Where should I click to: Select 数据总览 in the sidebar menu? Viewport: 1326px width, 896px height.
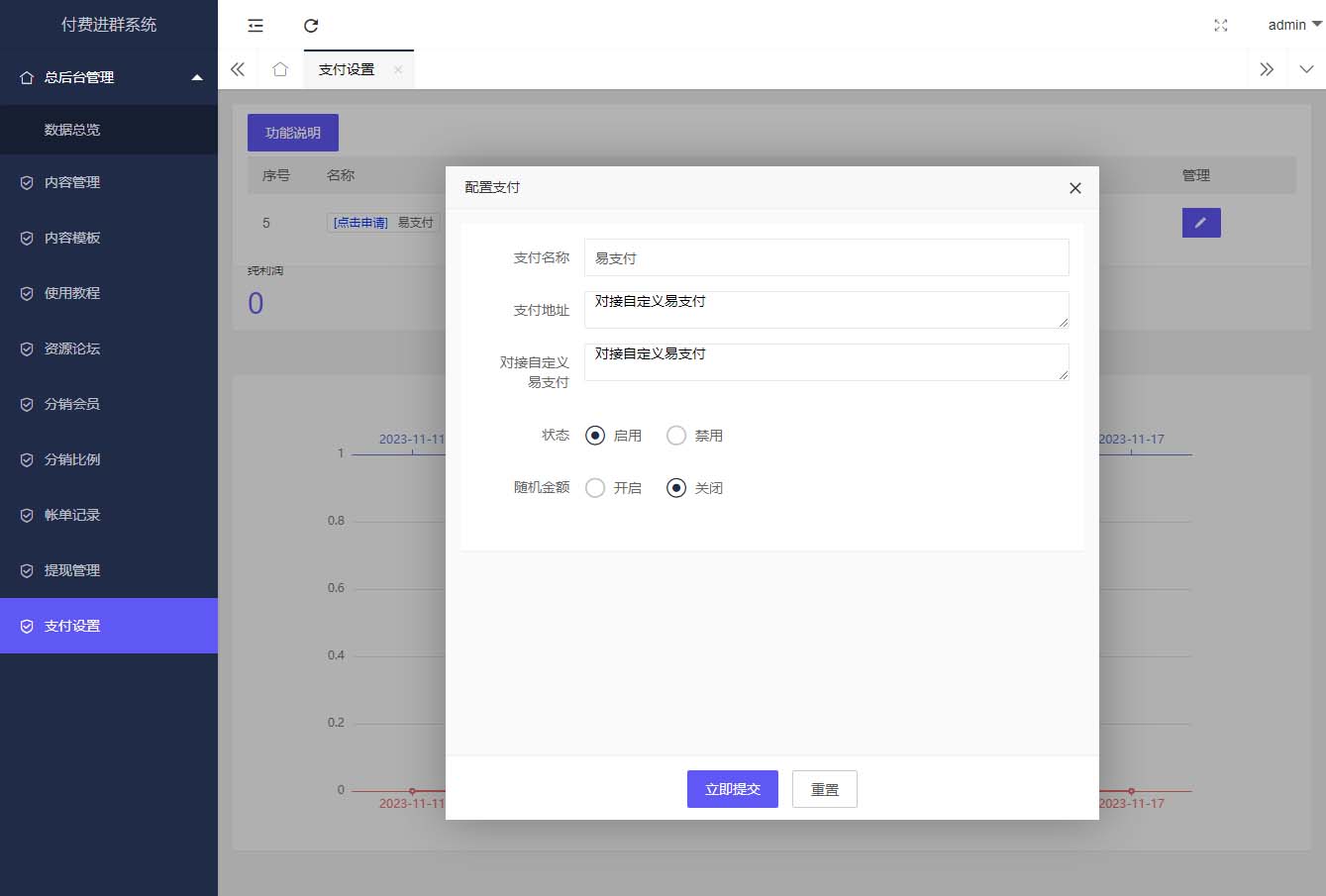(72, 130)
